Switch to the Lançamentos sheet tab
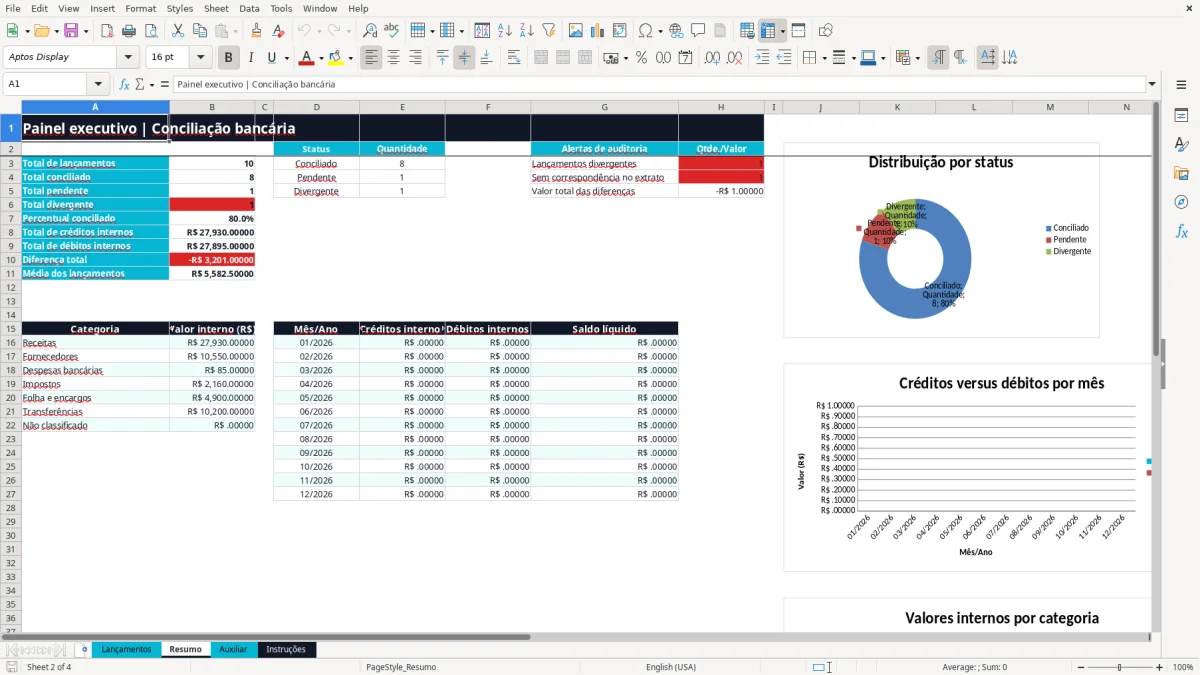1200x675 pixels. tap(126, 649)
